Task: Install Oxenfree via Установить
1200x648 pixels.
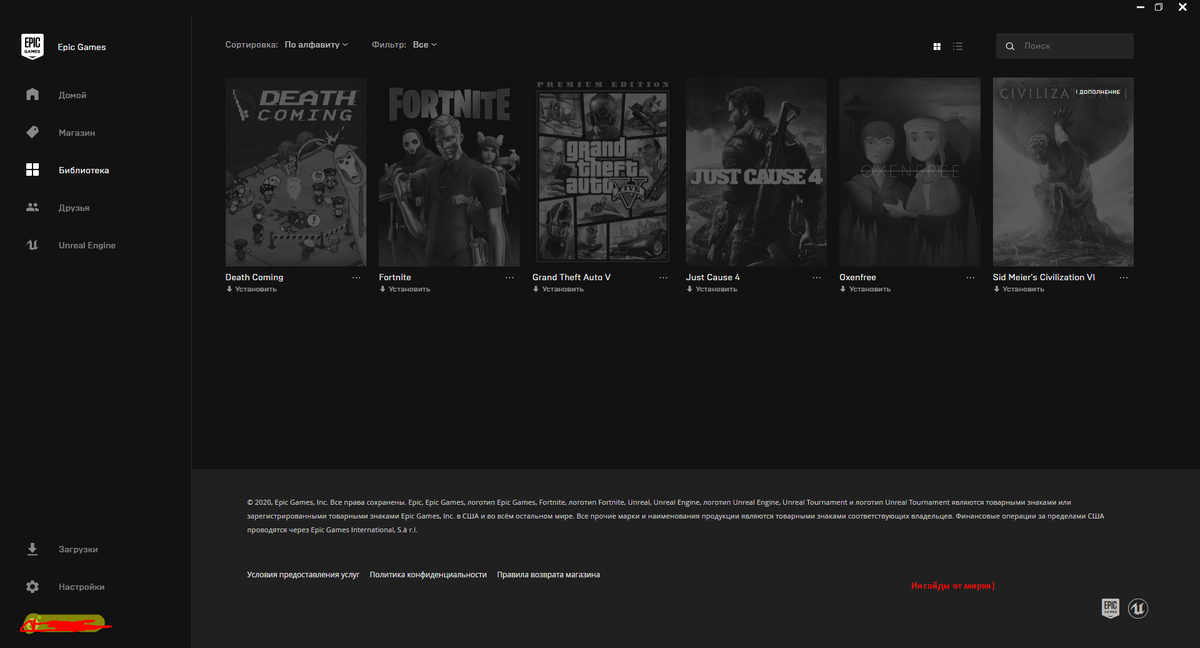Action: pyautogui.click(x=865, y=289)
